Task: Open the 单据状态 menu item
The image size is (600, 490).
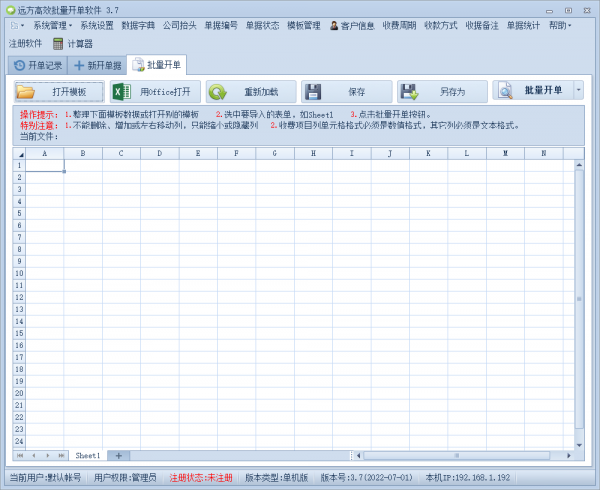Action: (x=262, y=26)
